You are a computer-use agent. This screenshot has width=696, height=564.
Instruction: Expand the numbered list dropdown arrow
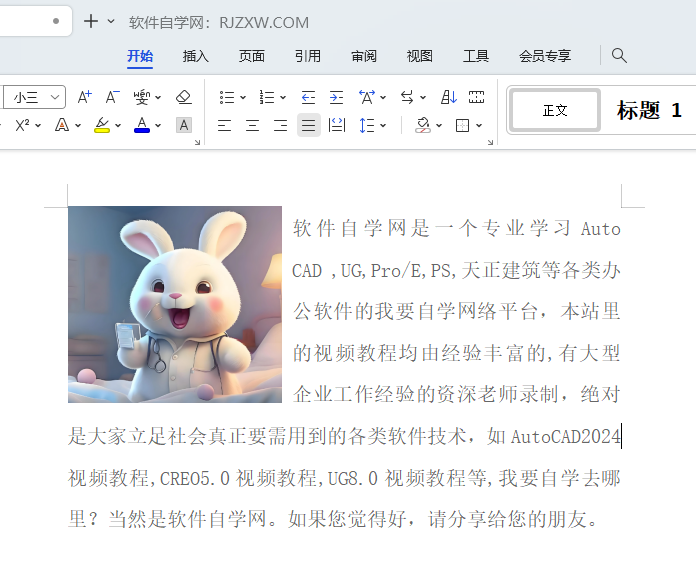(283, 98)
